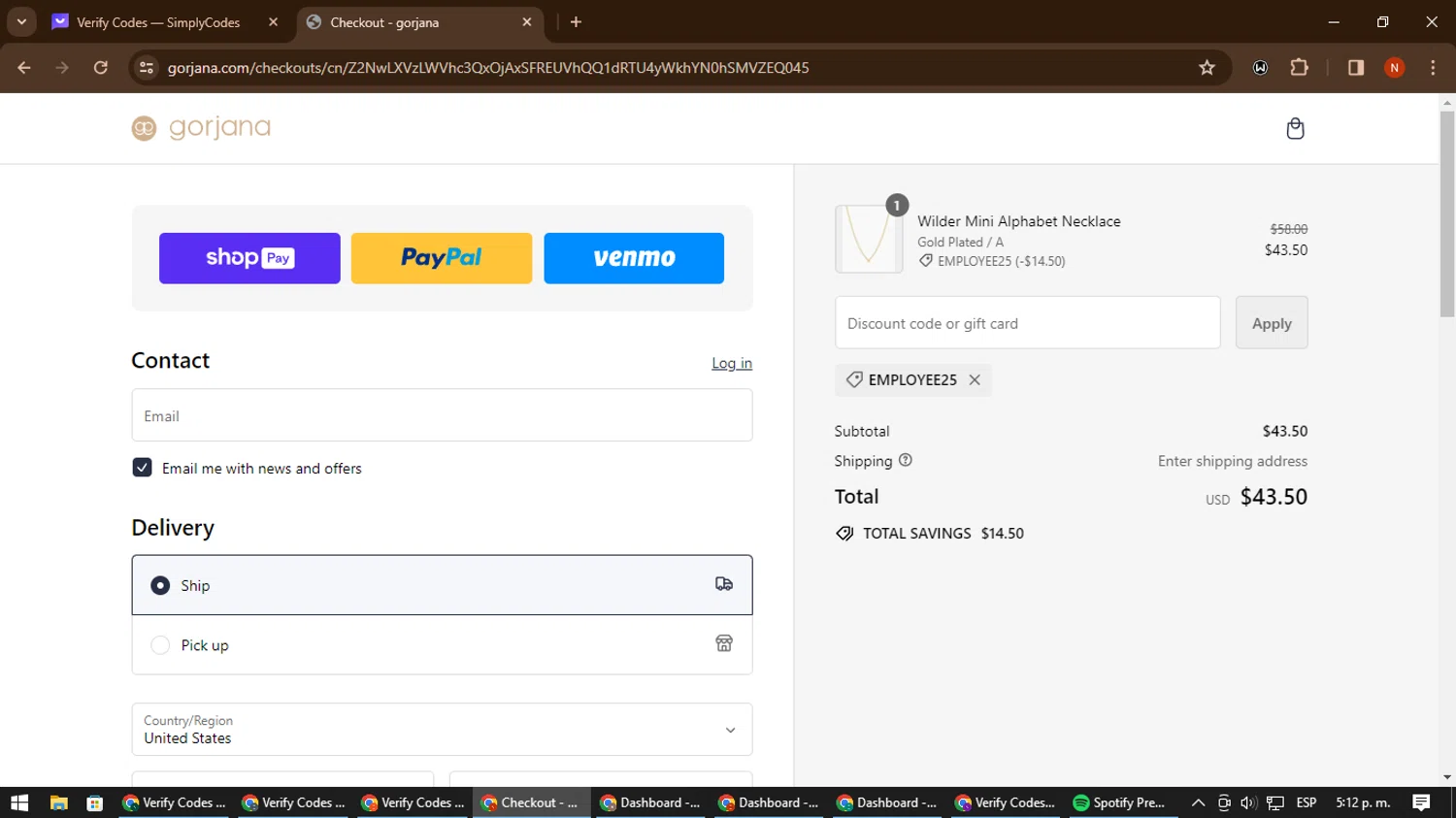
Task: Close the Verify Codes — SimplyCodes tab
Action: (274, 22)
